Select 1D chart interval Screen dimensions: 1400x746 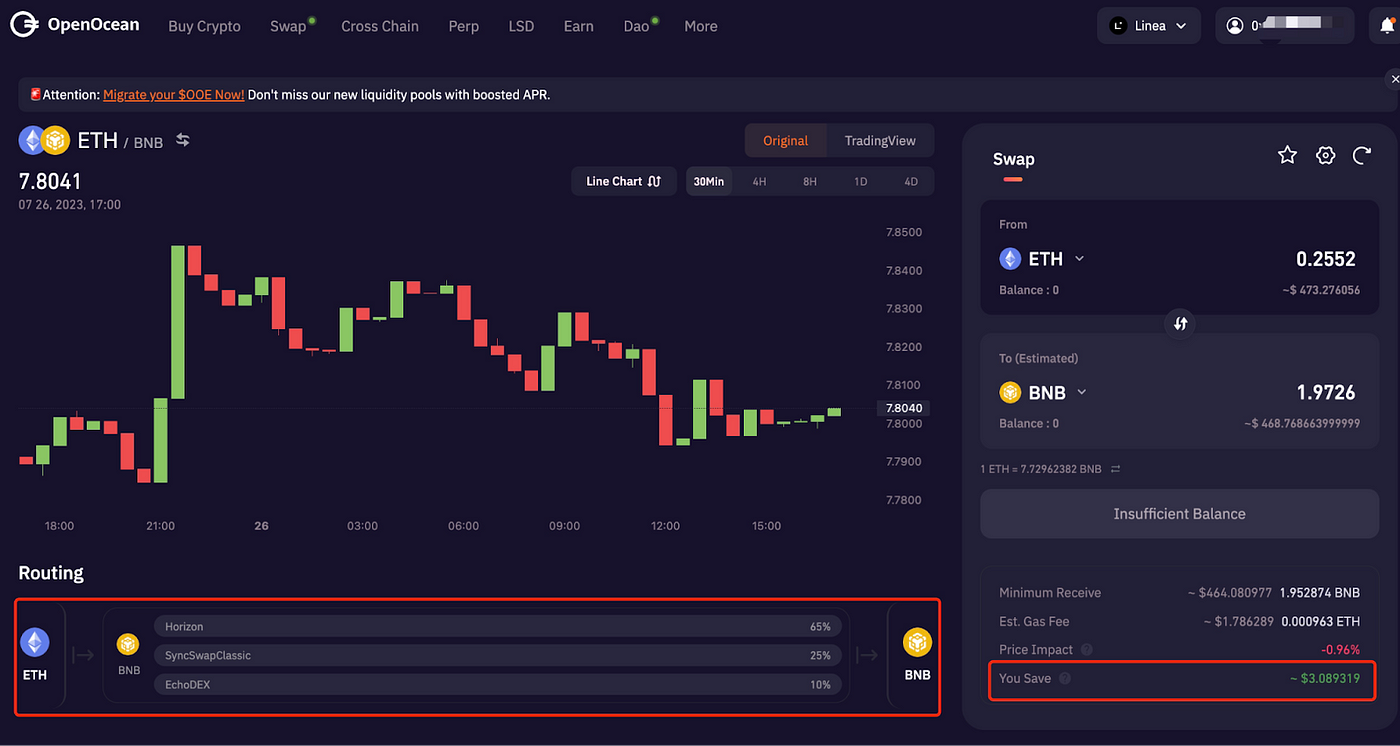[860, 181]
